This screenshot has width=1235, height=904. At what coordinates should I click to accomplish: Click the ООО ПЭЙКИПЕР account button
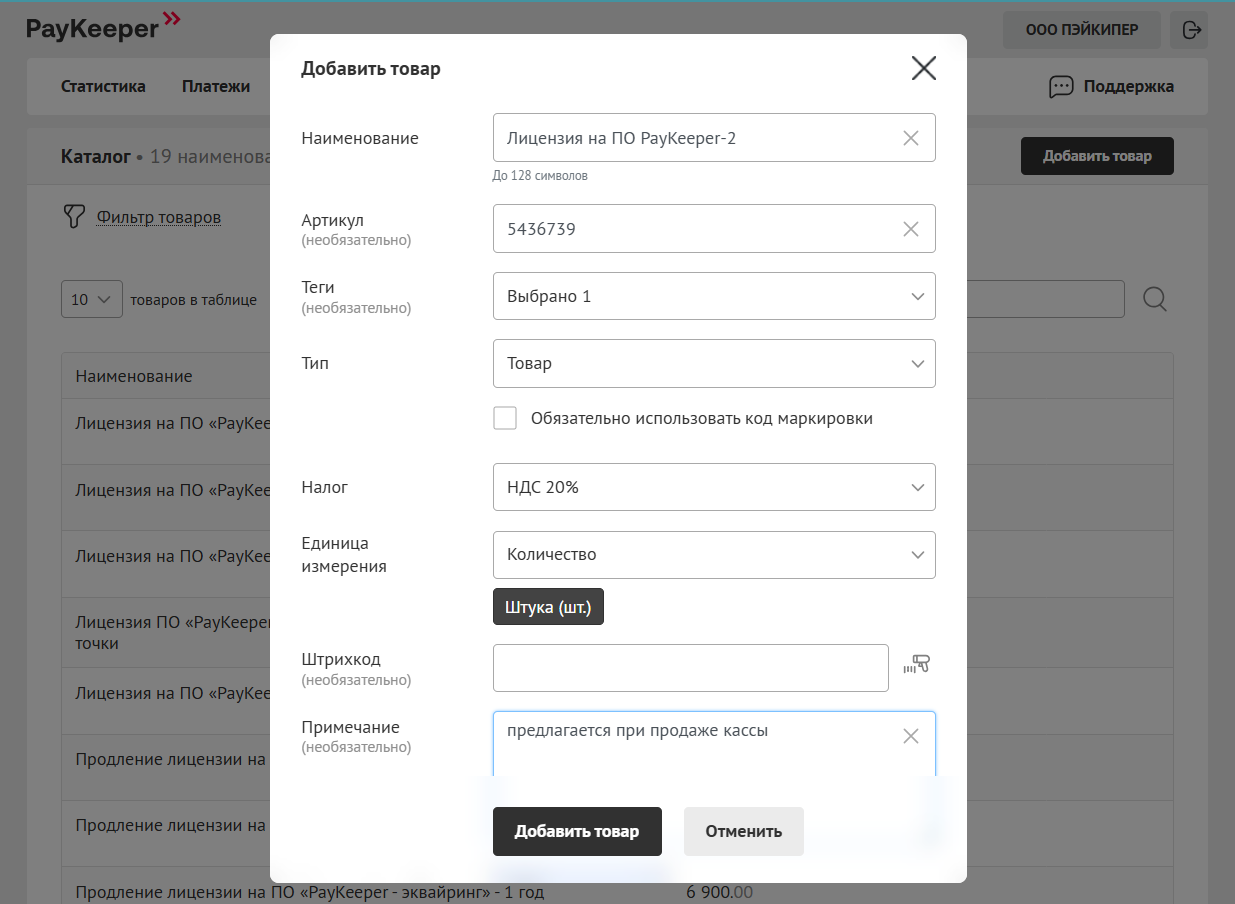(x=1082, y=30)
